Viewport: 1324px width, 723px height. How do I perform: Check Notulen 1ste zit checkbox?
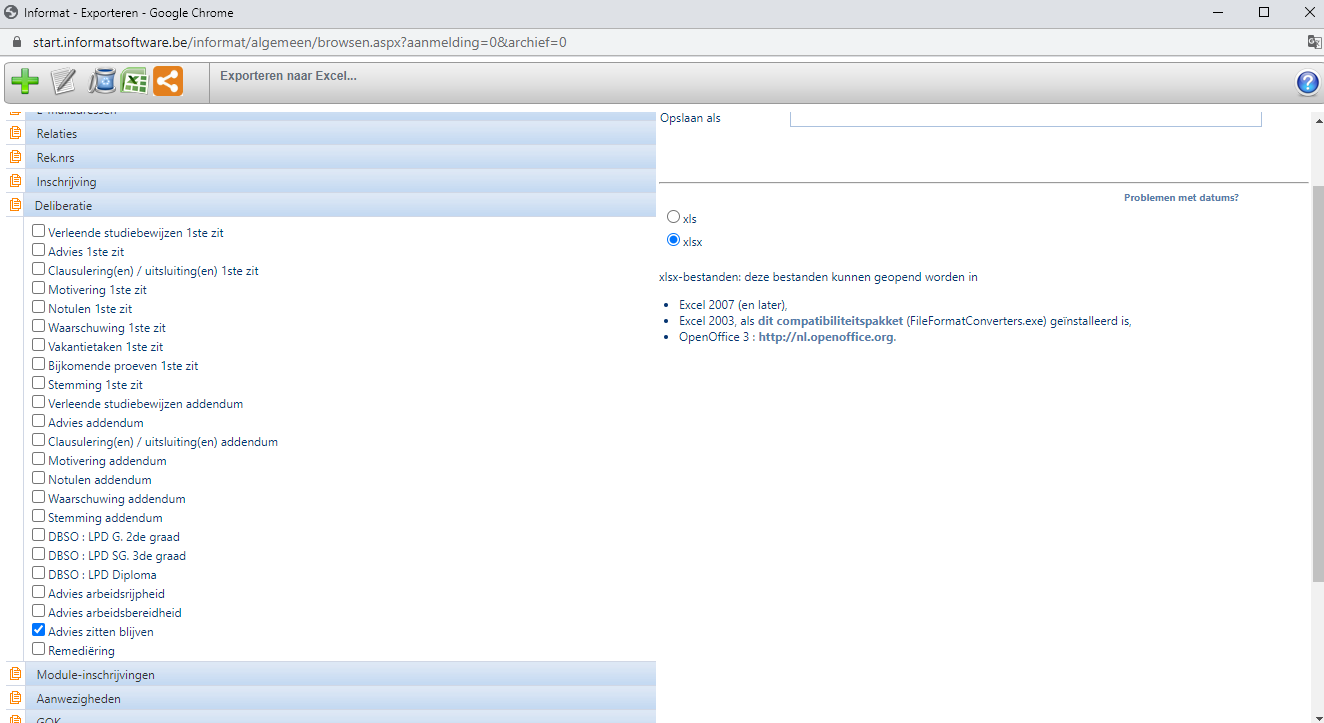coord(39,308)
